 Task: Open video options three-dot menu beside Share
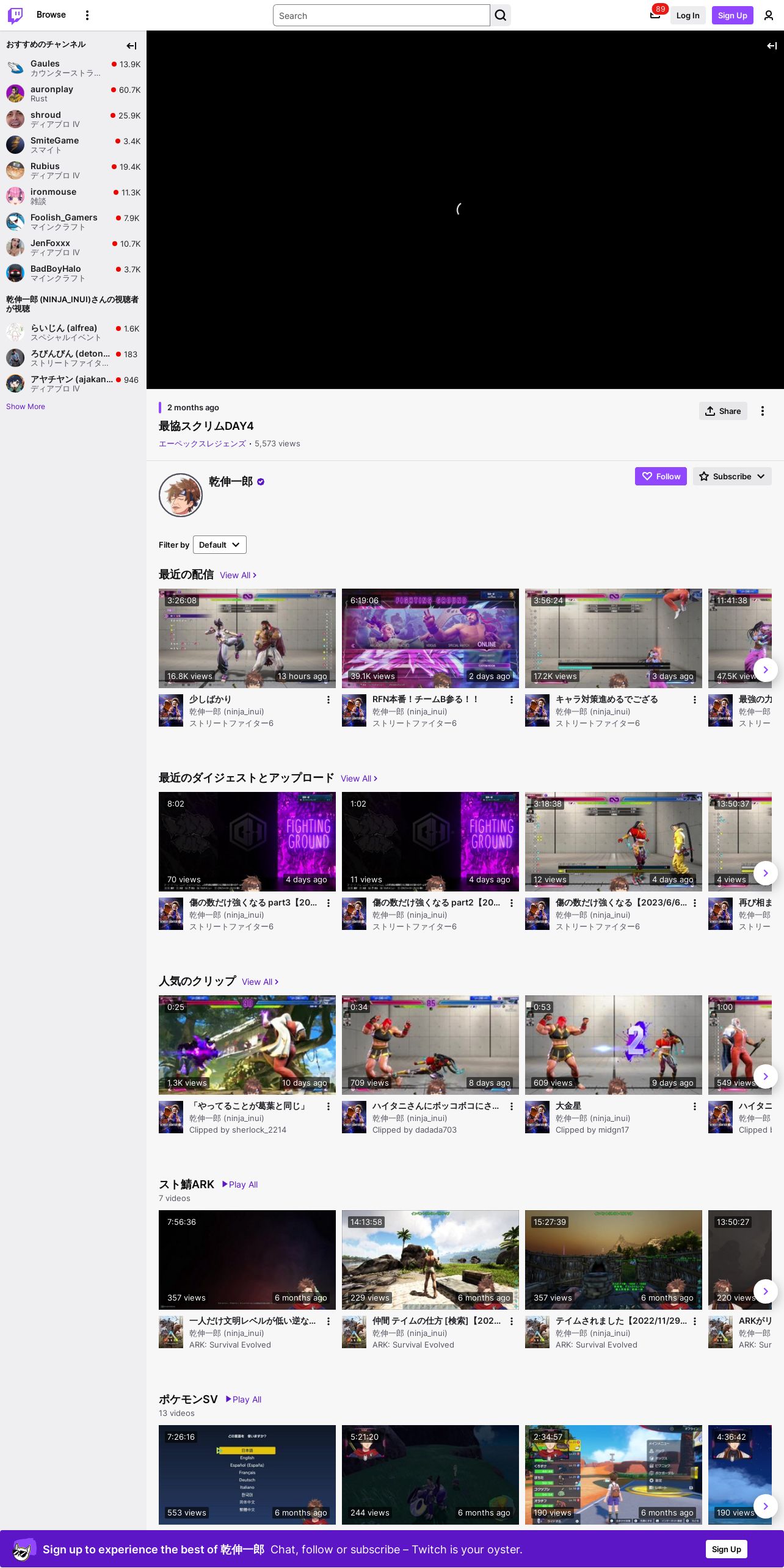pyautogui.click(x=763, y=411)
